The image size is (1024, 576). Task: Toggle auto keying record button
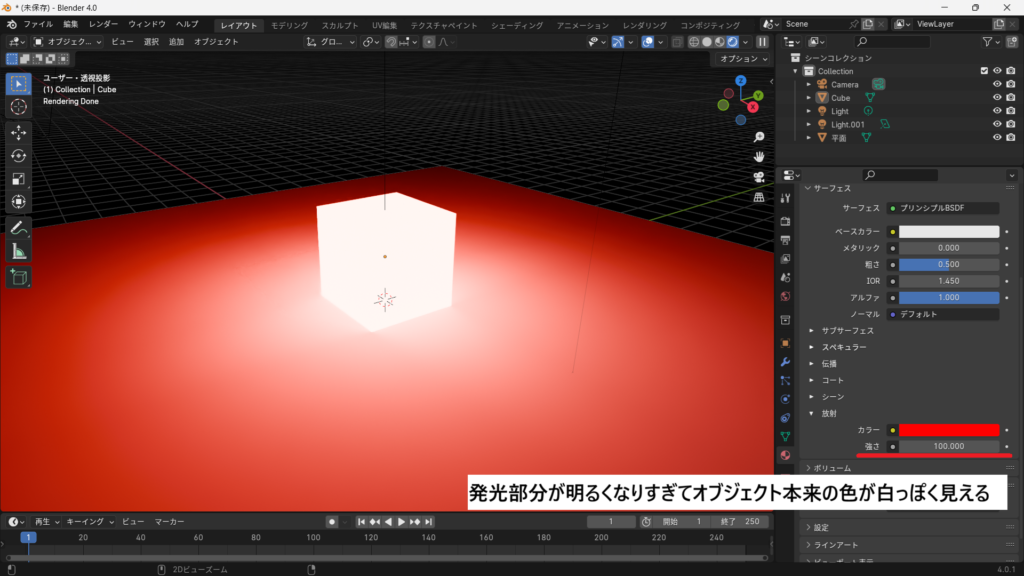[332, 522]
